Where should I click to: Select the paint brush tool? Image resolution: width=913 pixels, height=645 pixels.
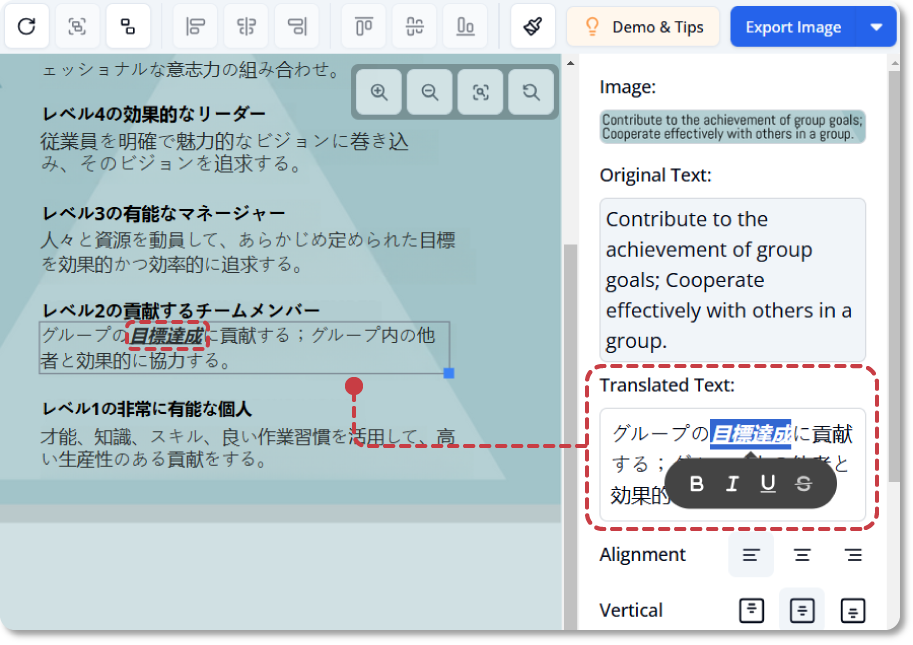pos(533,27)
